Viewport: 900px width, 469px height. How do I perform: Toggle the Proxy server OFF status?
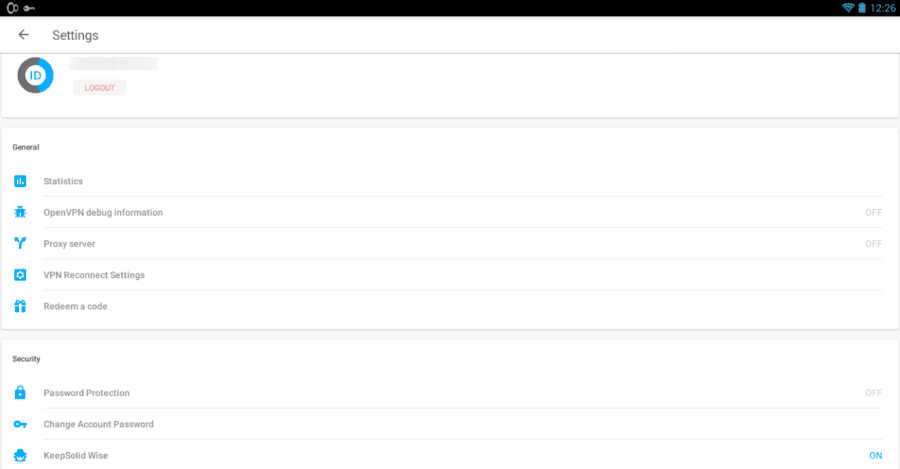pyautogui.click(x=873, y=244)
